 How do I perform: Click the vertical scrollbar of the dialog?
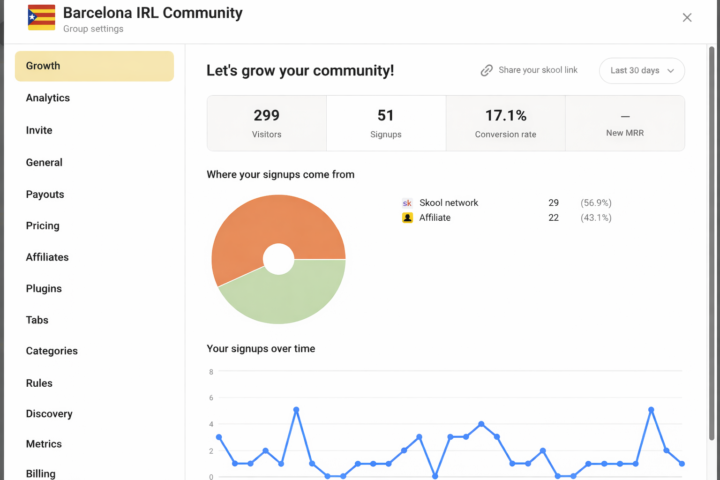[x=712, y=243]
